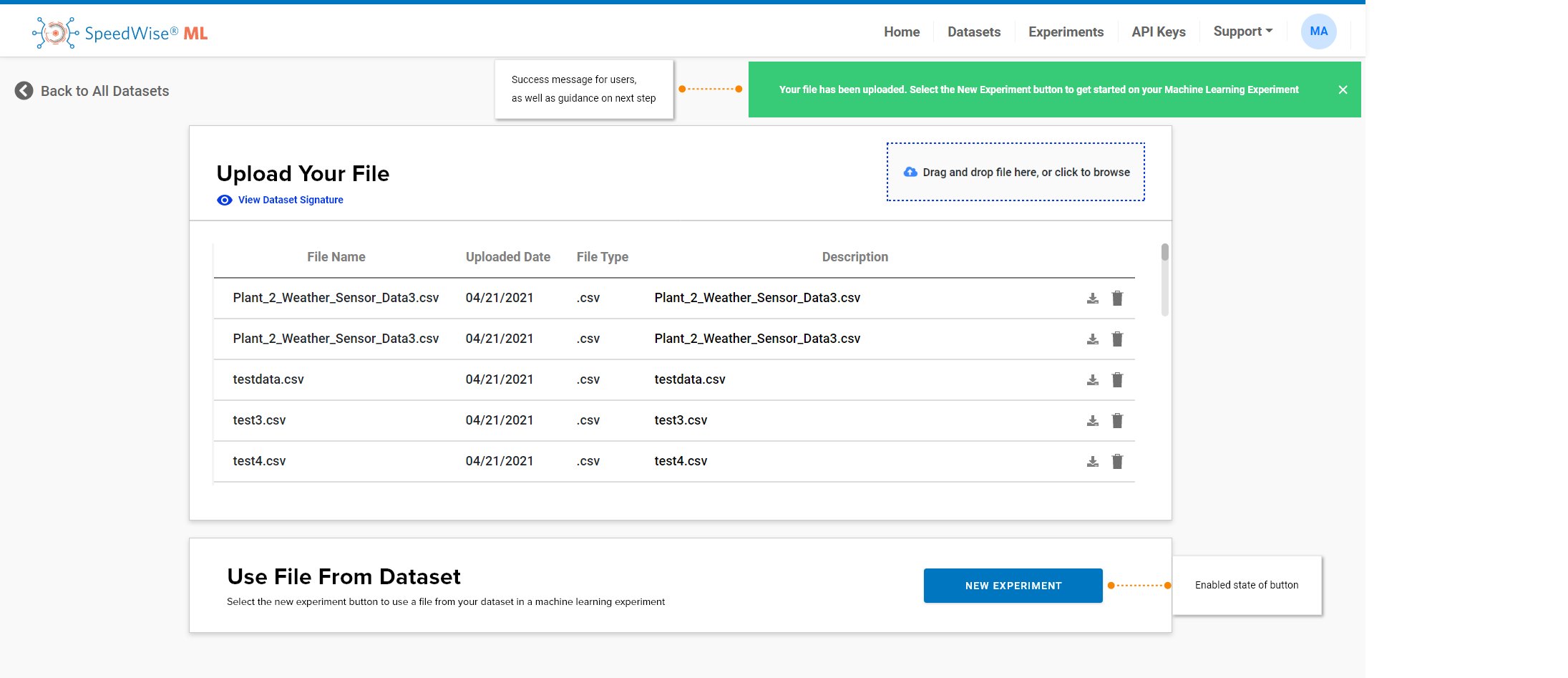Delete the testdata.csv file

click(x=1117, y=379)
